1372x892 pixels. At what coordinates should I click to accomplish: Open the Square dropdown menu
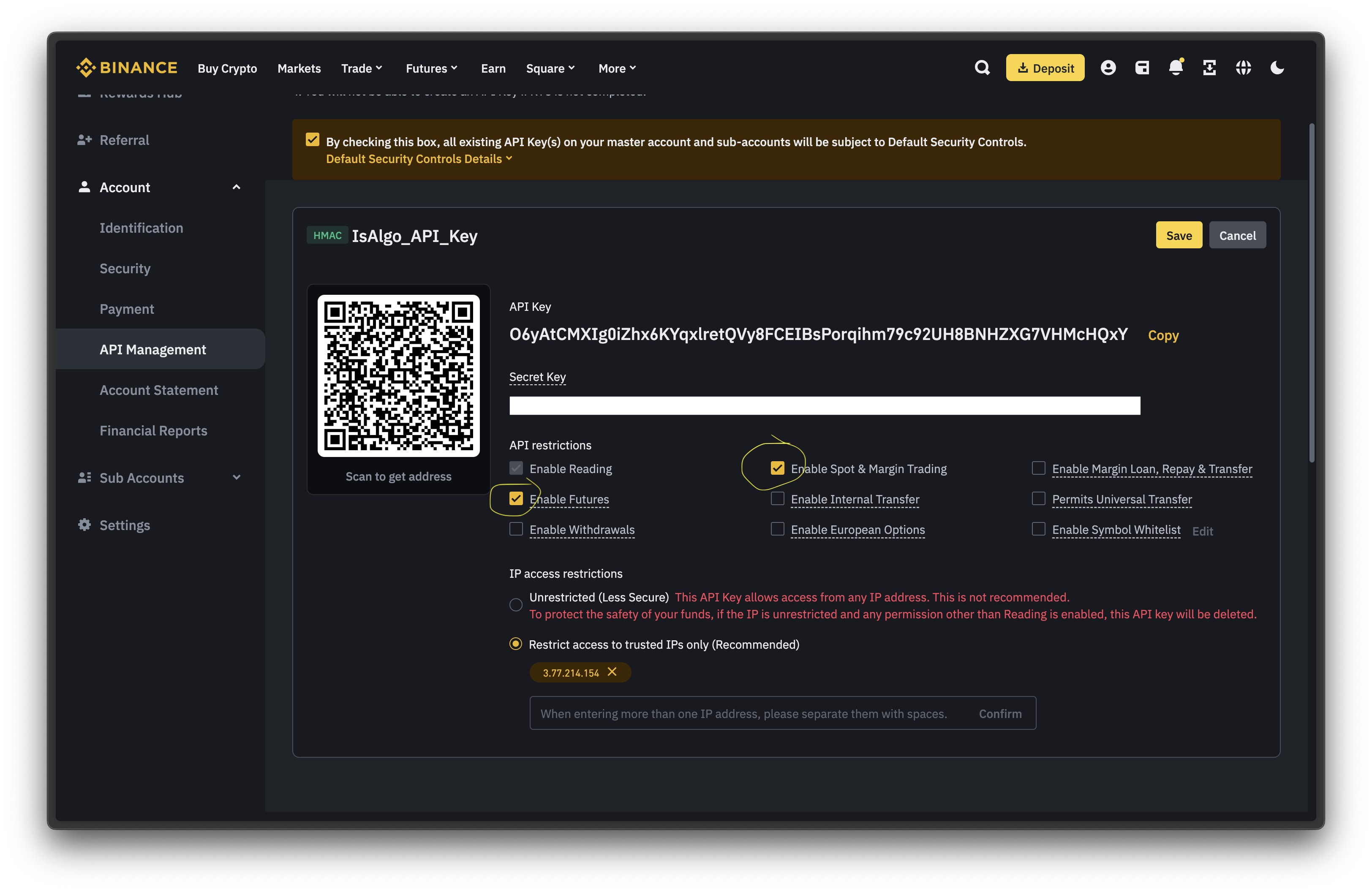click(x=550, y=68)
